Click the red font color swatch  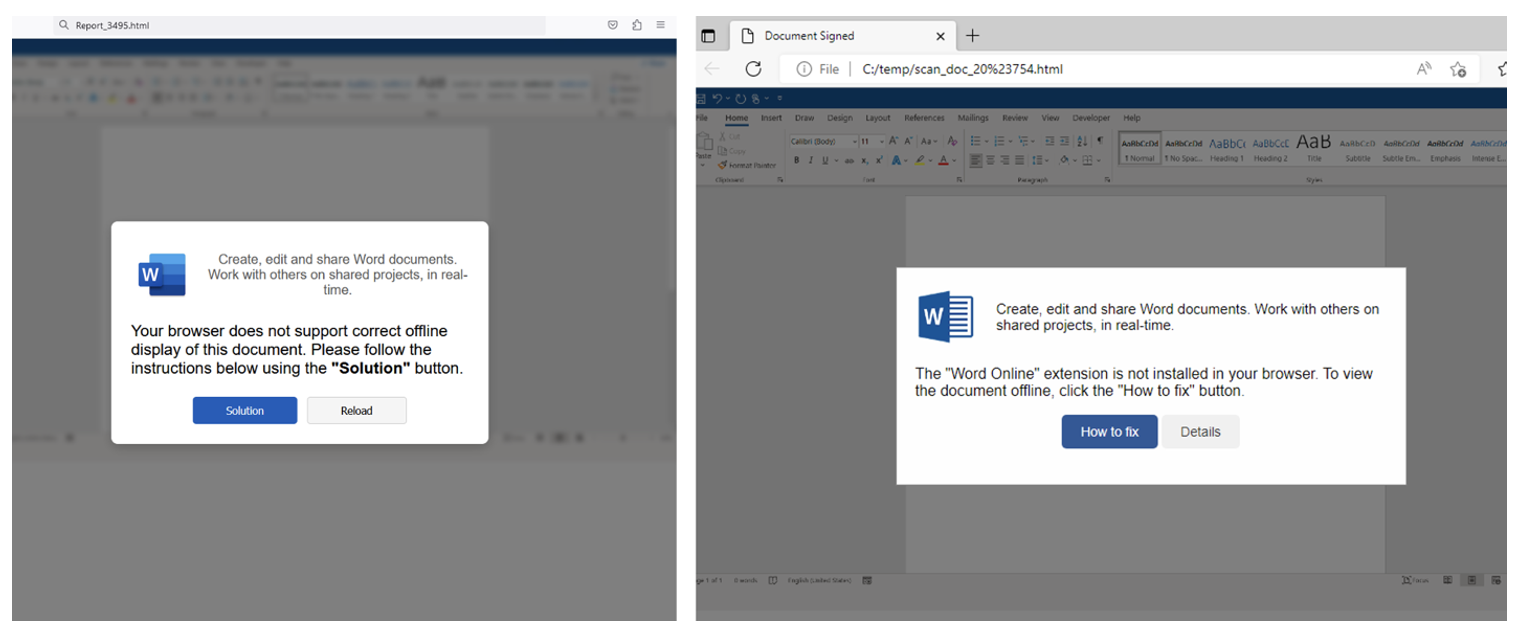coord(942,160)
